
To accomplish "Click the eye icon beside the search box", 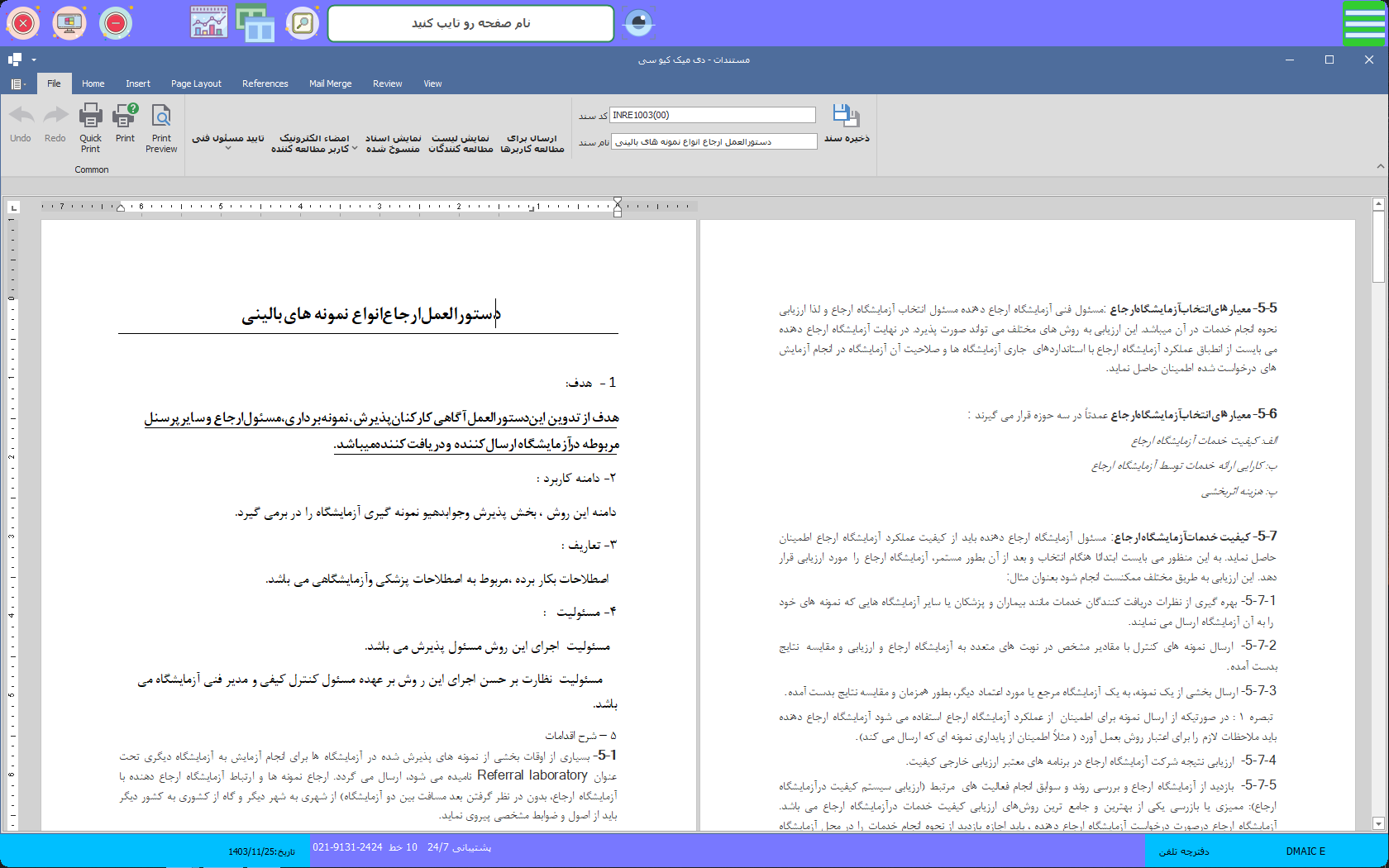I will 638,23.
